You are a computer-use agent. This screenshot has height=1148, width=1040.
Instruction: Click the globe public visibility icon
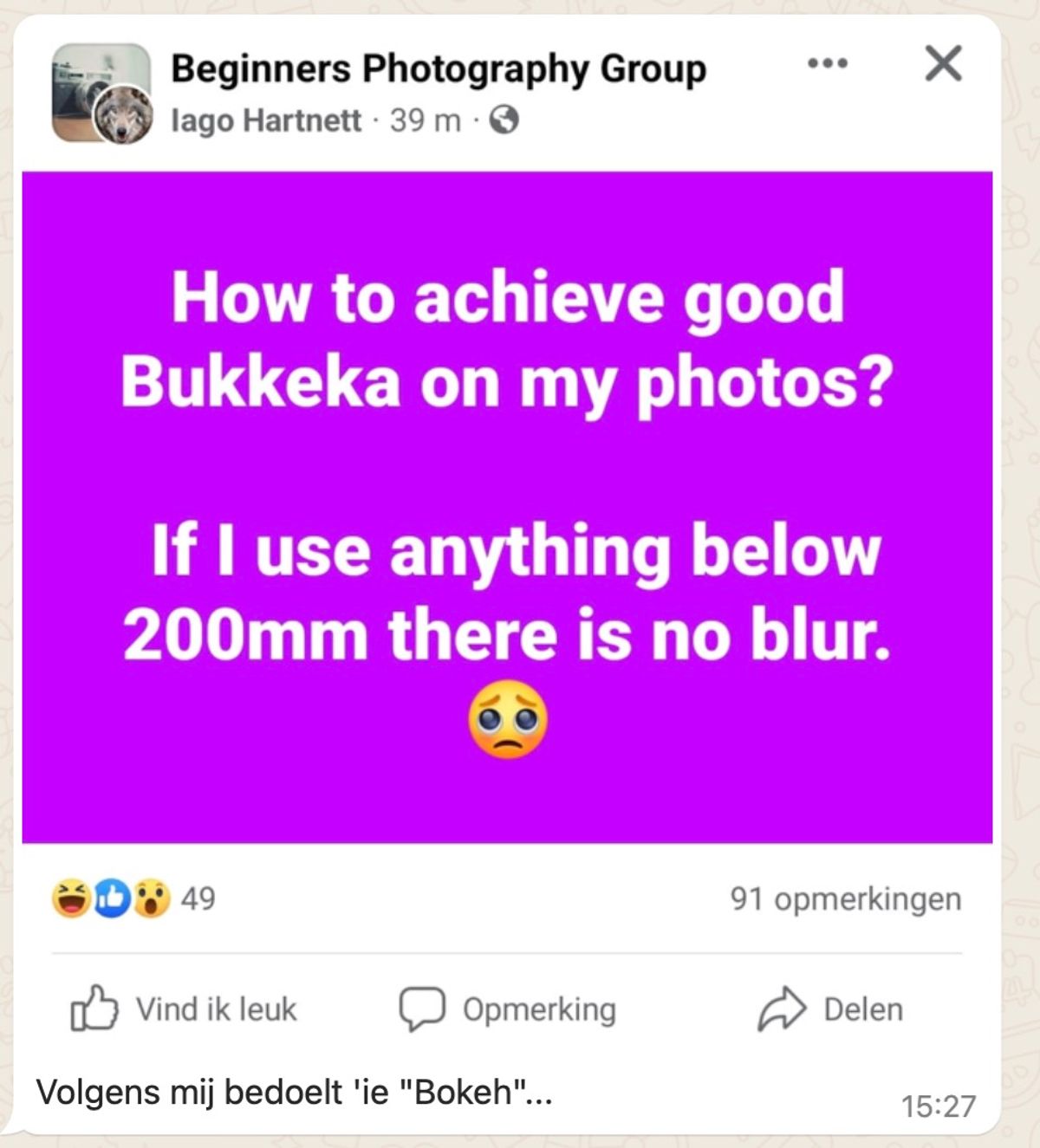(x=504, y=120)
